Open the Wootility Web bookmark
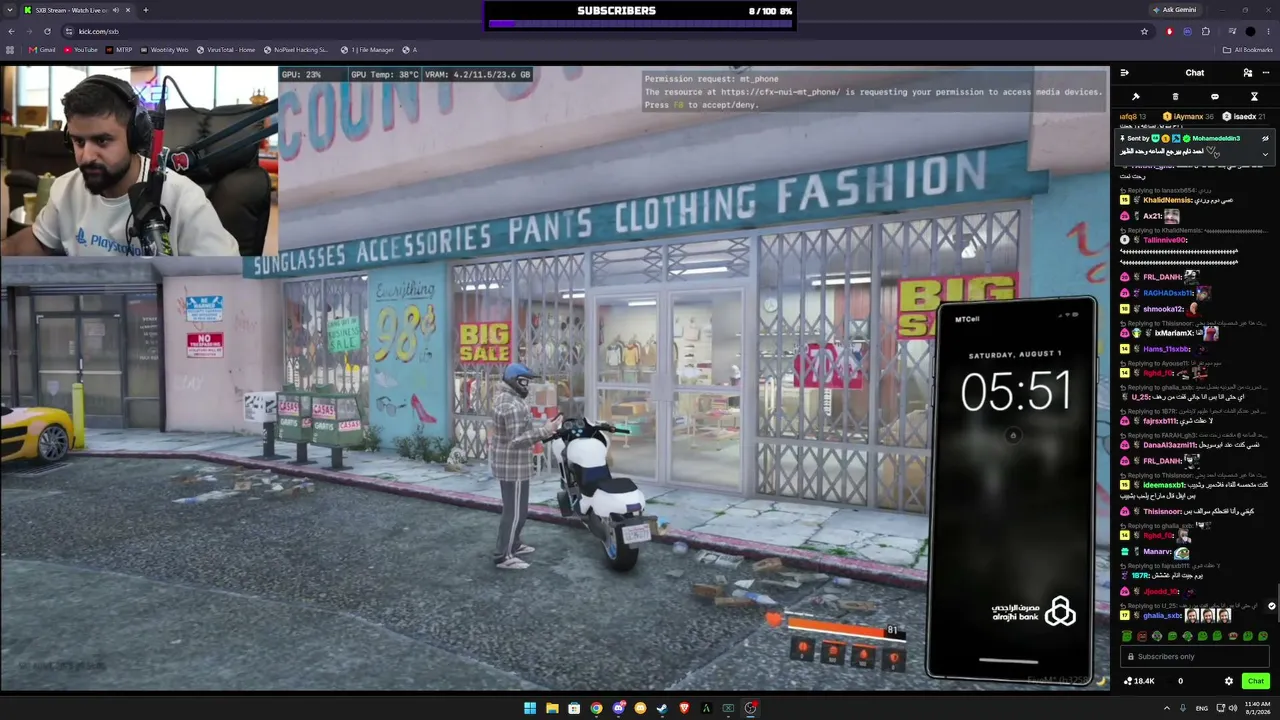The image size is (1280, 720). pos(164,50)
